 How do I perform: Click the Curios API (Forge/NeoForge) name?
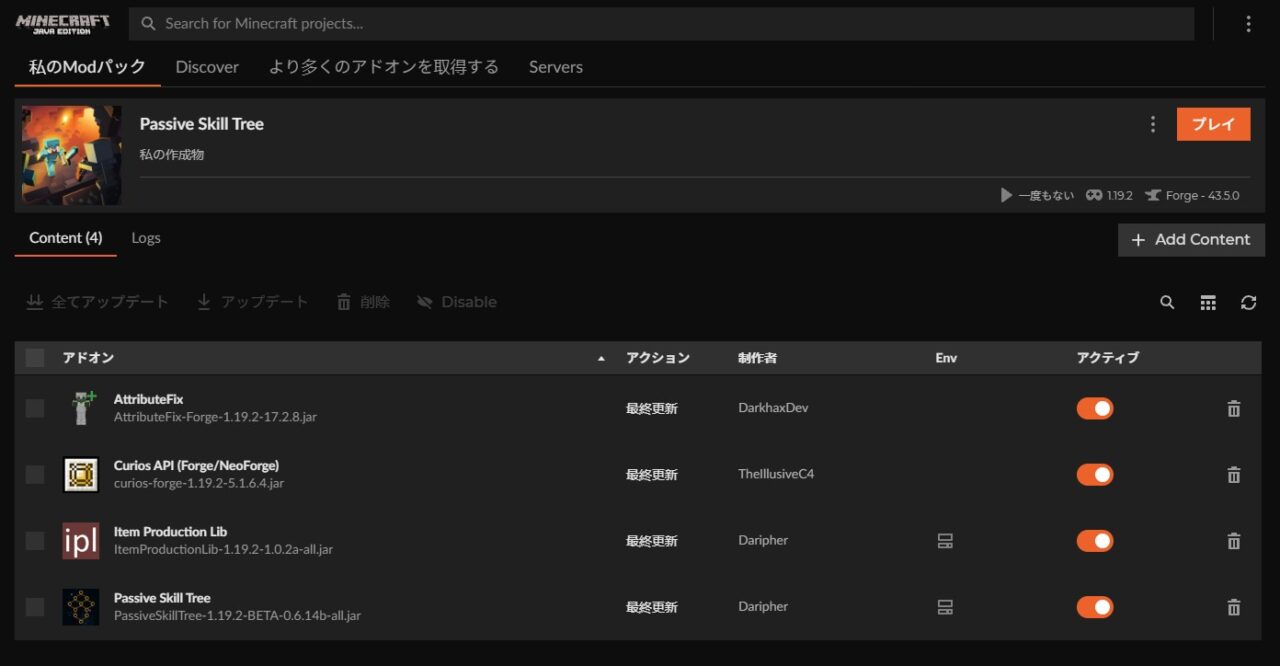coord(196,465)
